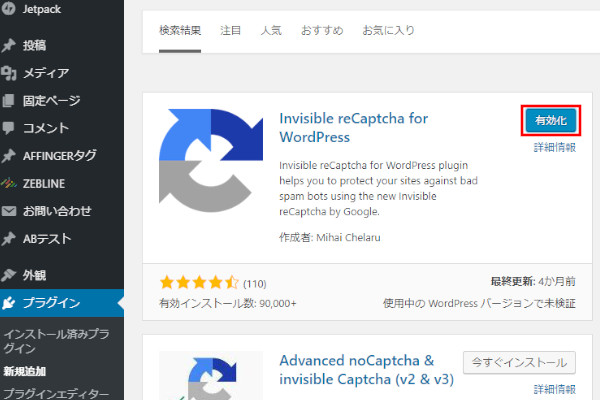This screenshot has height=400, width=600.
Task: Click 今すぐインストール for Advanced noCaptcha
Action: coord(519,362)
